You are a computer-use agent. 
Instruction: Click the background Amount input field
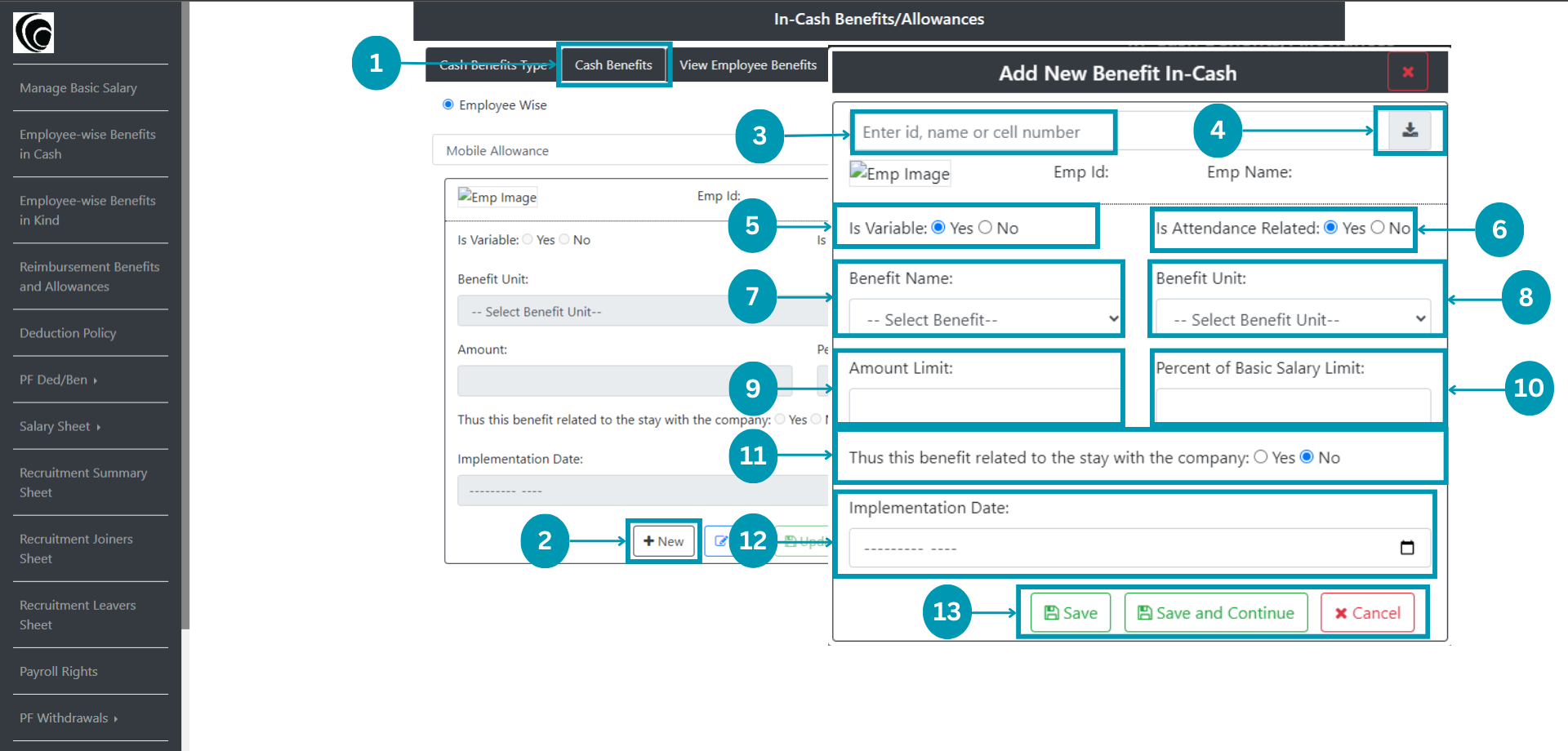[625, 381]
